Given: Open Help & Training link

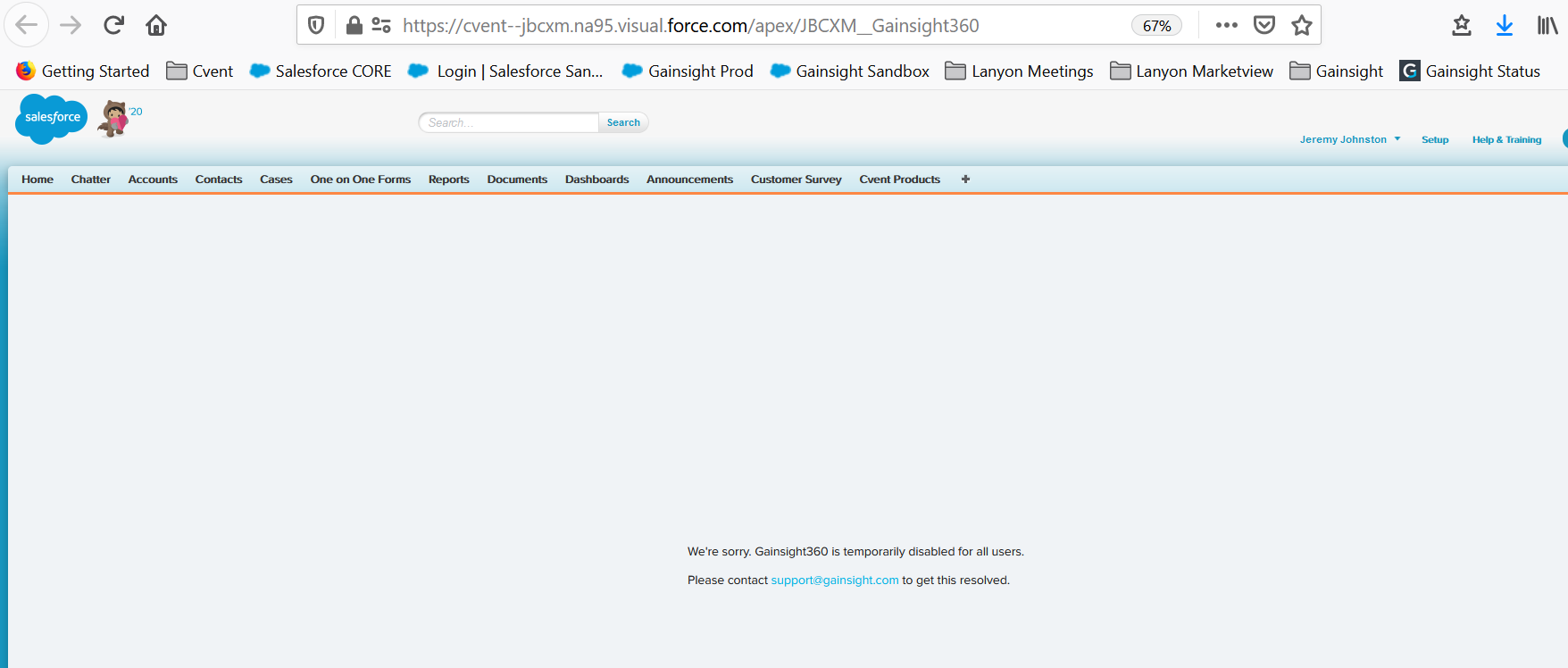Looking at the screenshot, I should (x=1506, y=139).
